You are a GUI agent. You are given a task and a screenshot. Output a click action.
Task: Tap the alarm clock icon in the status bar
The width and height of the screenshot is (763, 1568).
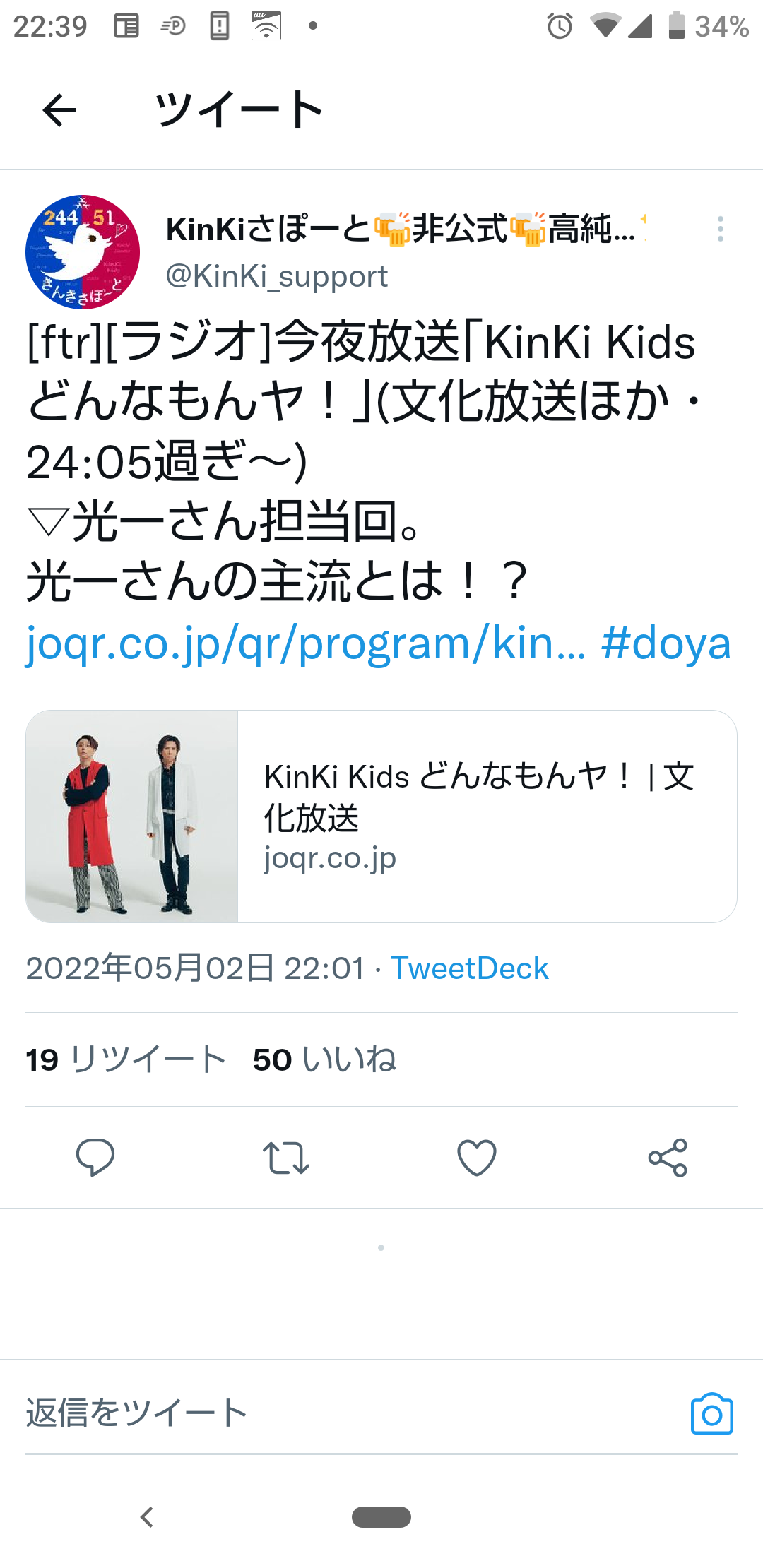[x=560, y=26]
